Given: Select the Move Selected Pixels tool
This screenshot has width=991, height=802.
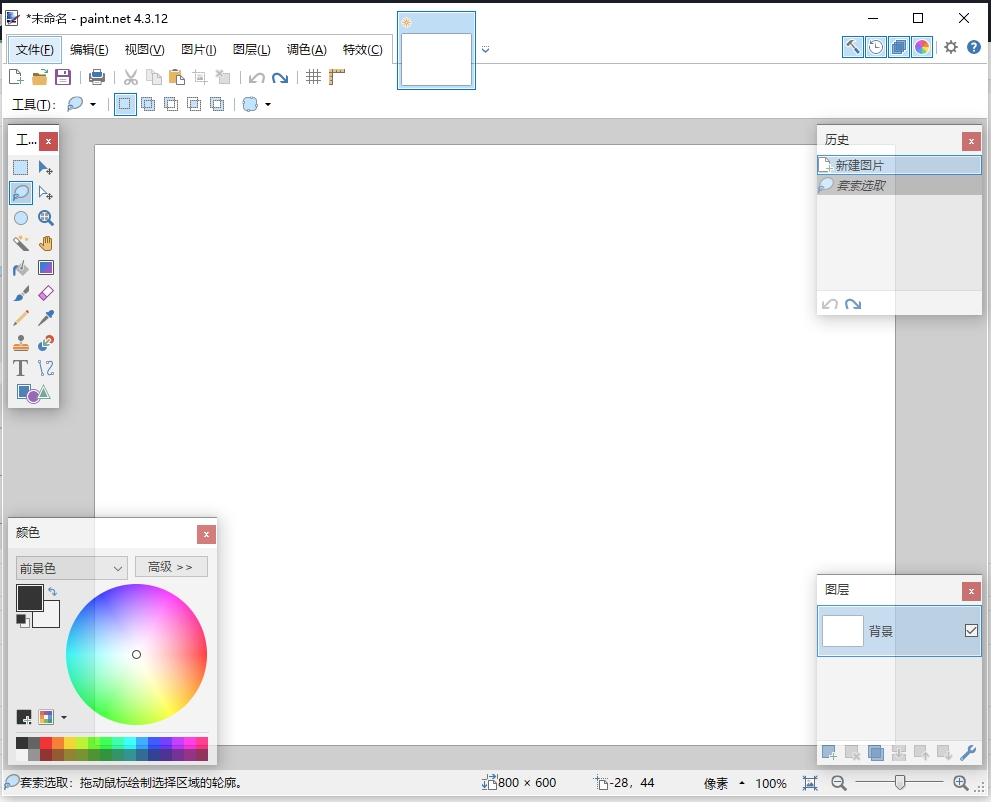Looking at the screenshot, I should [46, 167].
